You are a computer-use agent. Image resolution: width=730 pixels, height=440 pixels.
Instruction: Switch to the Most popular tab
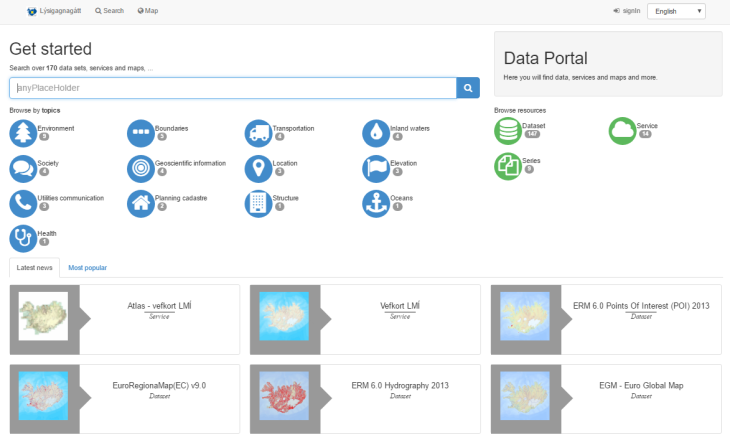[x=87, y=268]
